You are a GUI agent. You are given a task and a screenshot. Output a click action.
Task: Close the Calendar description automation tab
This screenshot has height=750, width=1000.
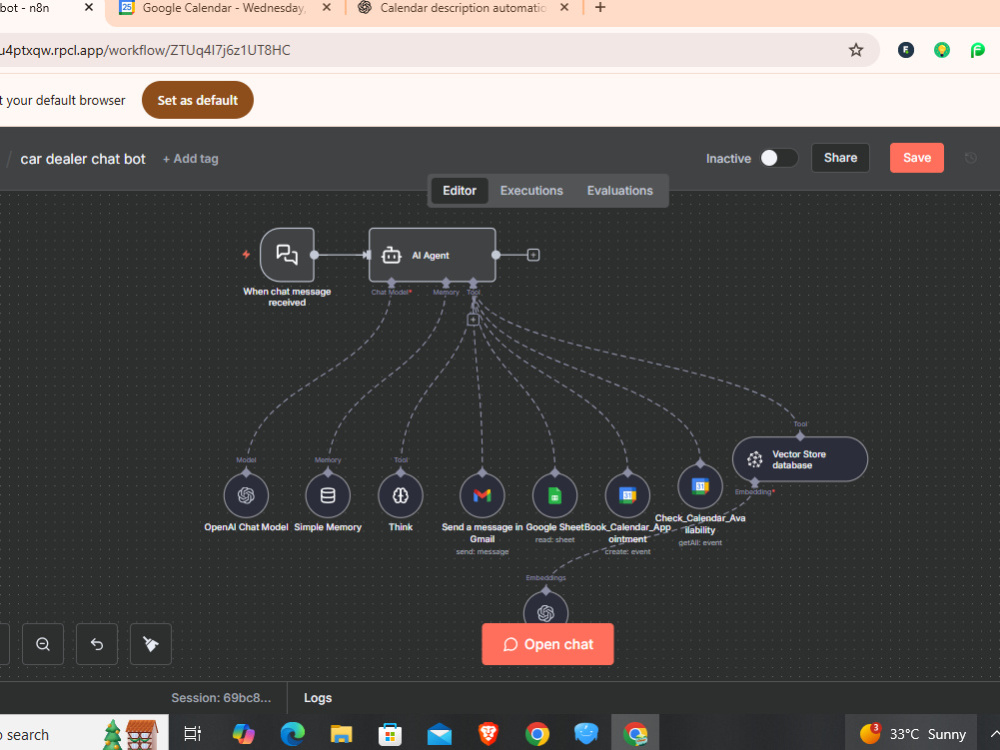tap(564, 8)
